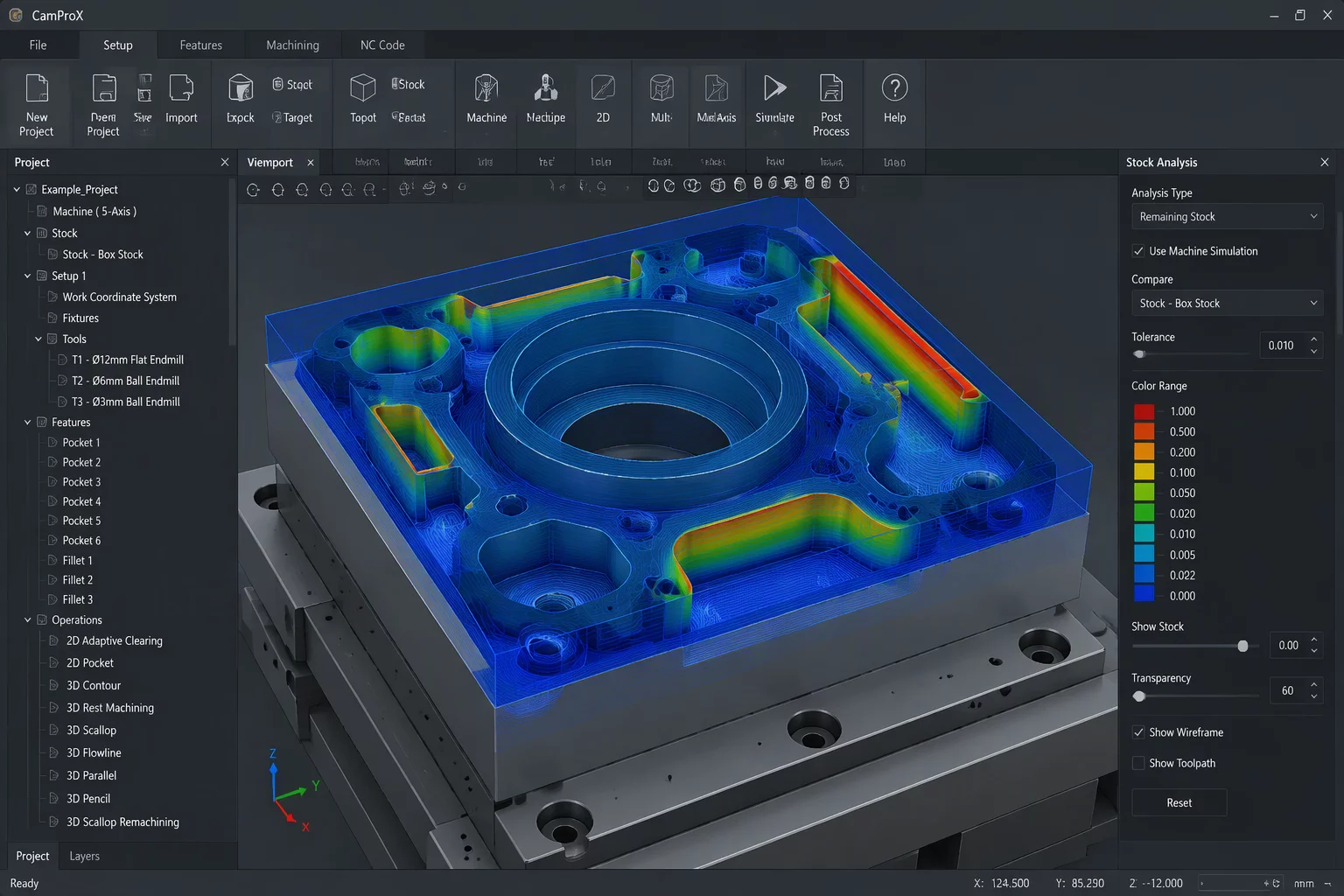
Task: Create a new project with New Project icon
Action: pos(37,88)
